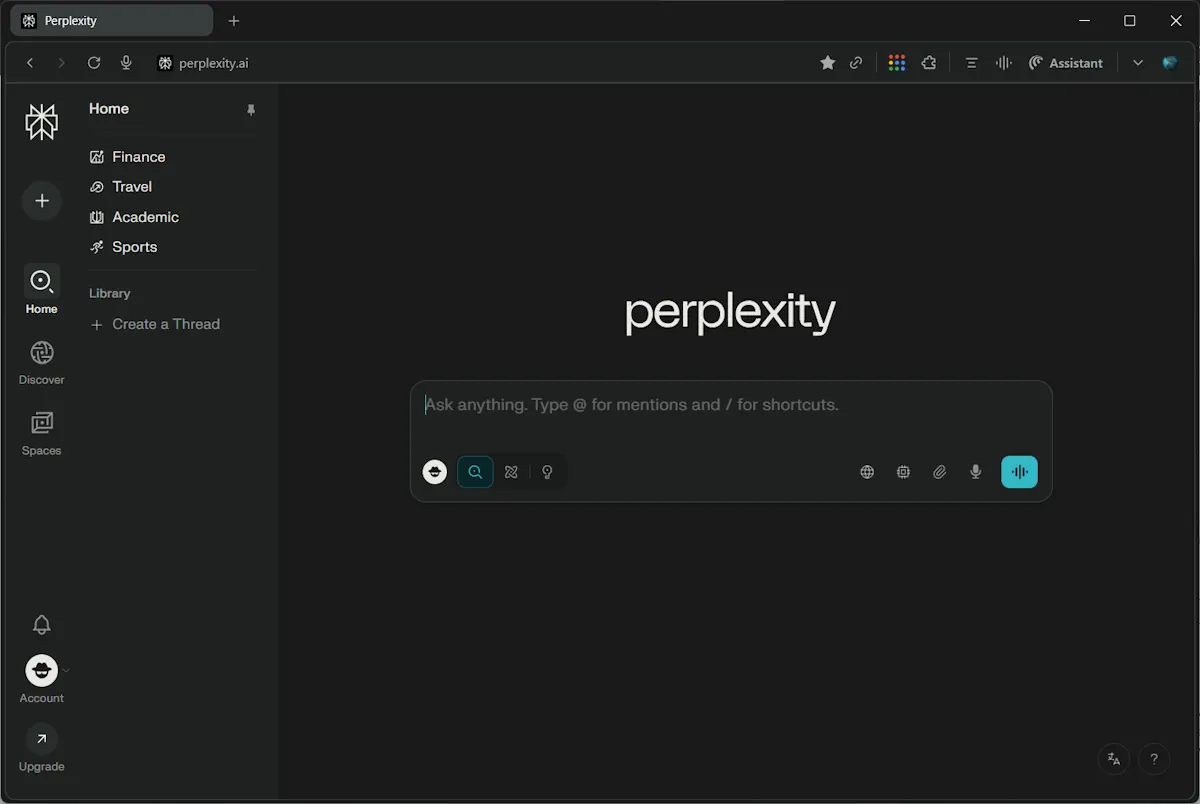Click the toolbar voice waveform icon
This screenshot has height=804, width=1200.
[1003, 63]
